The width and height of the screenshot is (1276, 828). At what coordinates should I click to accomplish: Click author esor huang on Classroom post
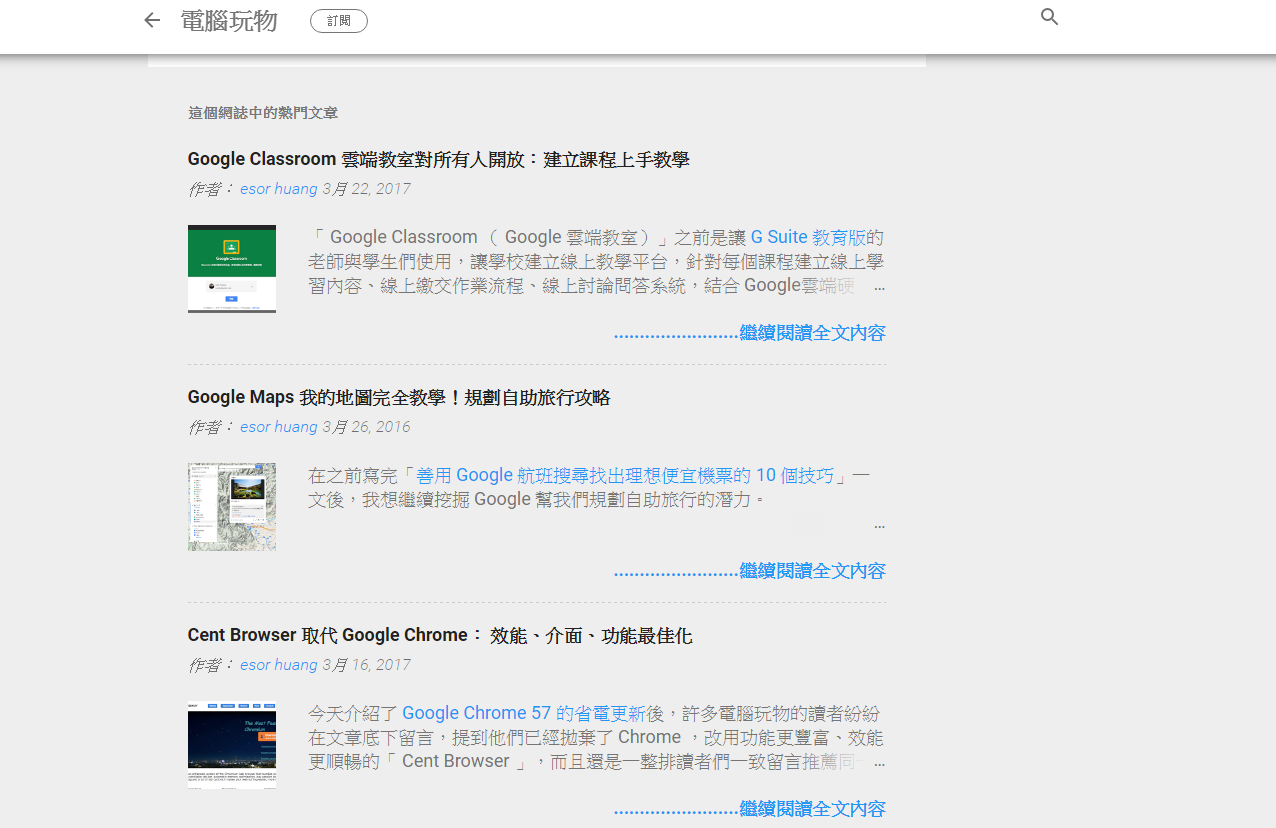coord(279,189)
